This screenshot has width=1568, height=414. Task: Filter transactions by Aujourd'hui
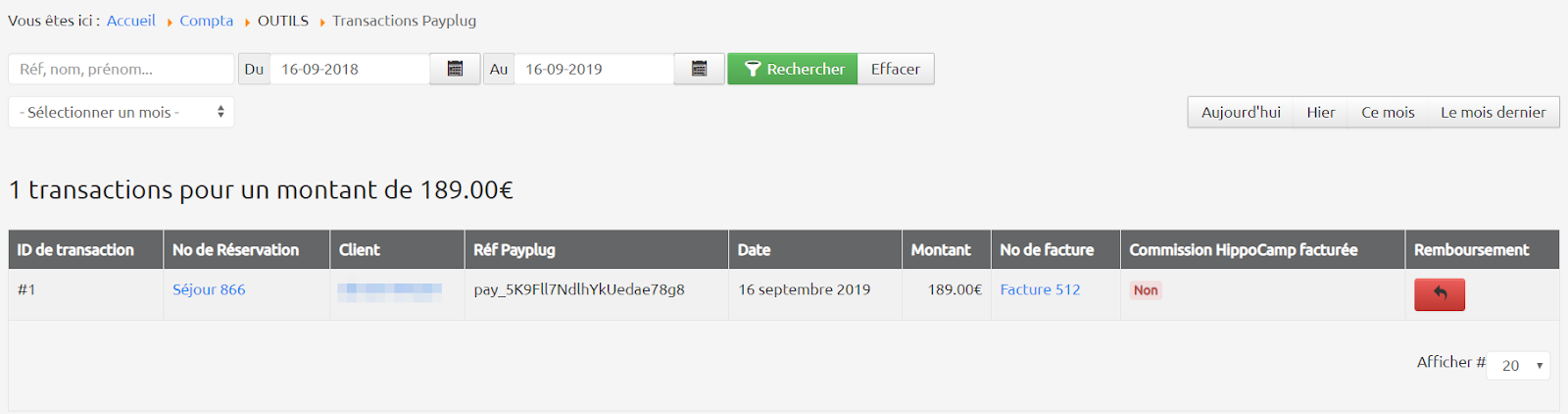[x=1241, y=113]
